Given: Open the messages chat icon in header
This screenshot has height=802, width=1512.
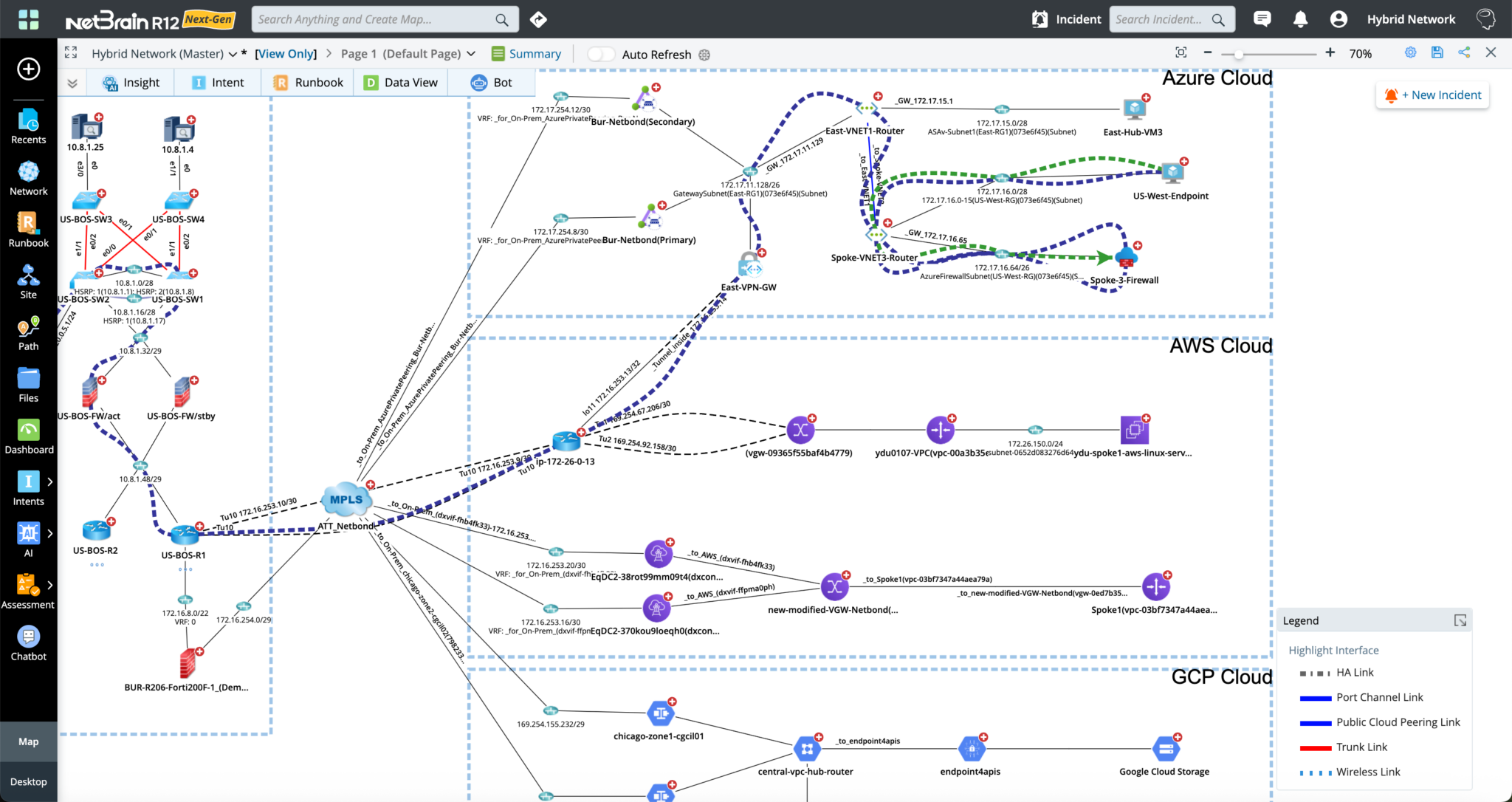Looking at the screenshot, I should pos(1262,19).
